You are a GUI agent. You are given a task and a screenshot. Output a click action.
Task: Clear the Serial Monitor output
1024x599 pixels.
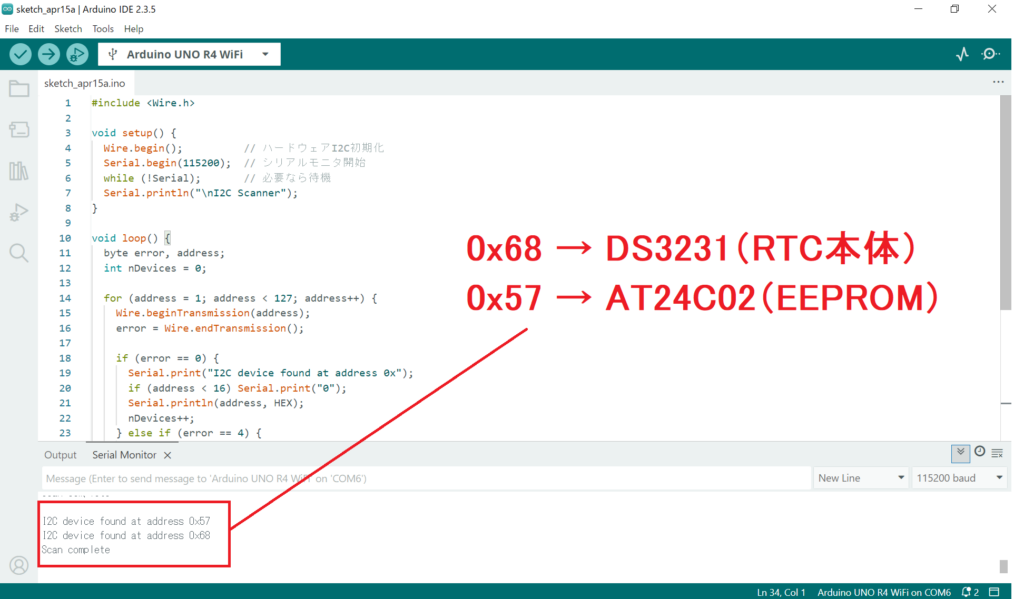click(x=997, y=453)
